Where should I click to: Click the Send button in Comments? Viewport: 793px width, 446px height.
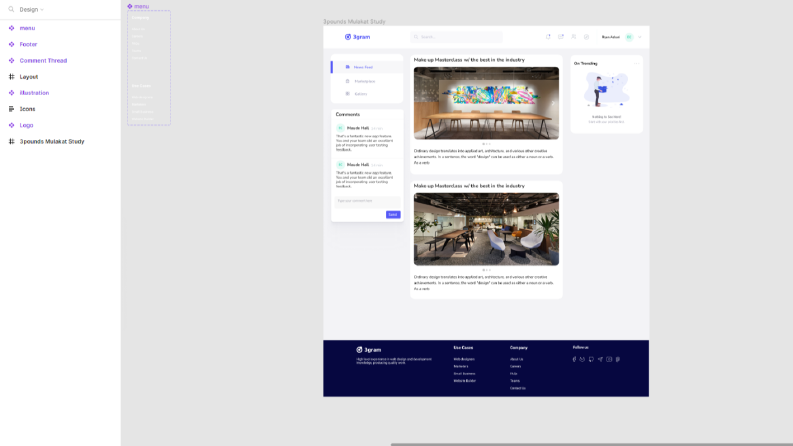pyautogui.click(x=393, y=214)
